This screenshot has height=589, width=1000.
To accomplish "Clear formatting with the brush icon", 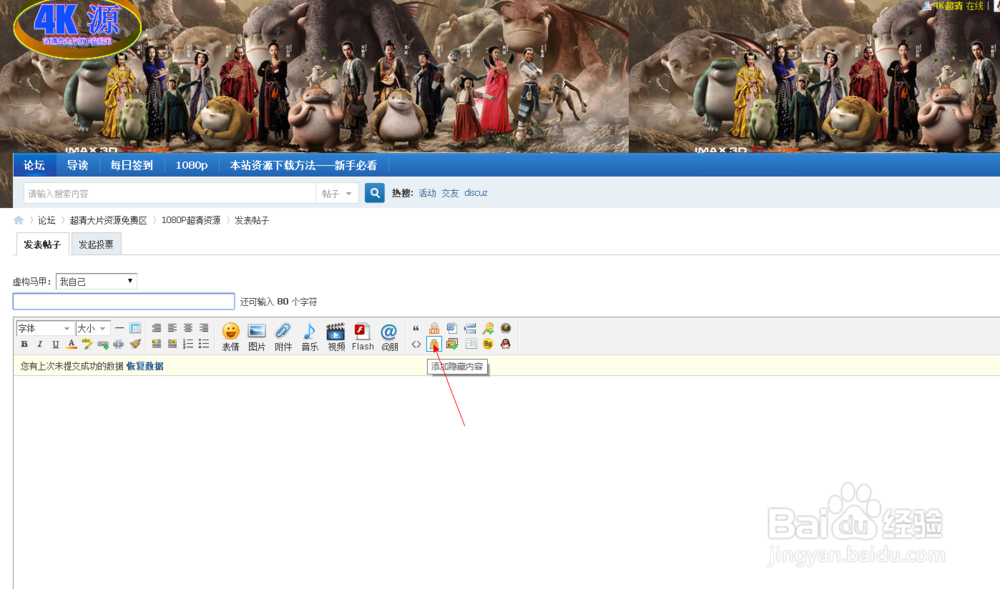I will (135, 344).
